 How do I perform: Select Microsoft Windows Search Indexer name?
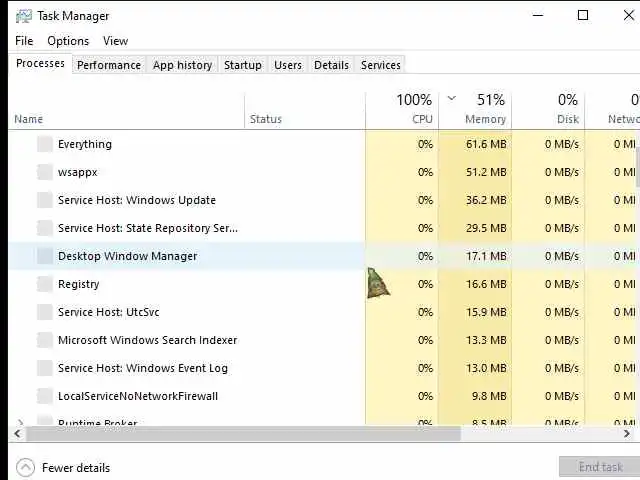(147, 340)
